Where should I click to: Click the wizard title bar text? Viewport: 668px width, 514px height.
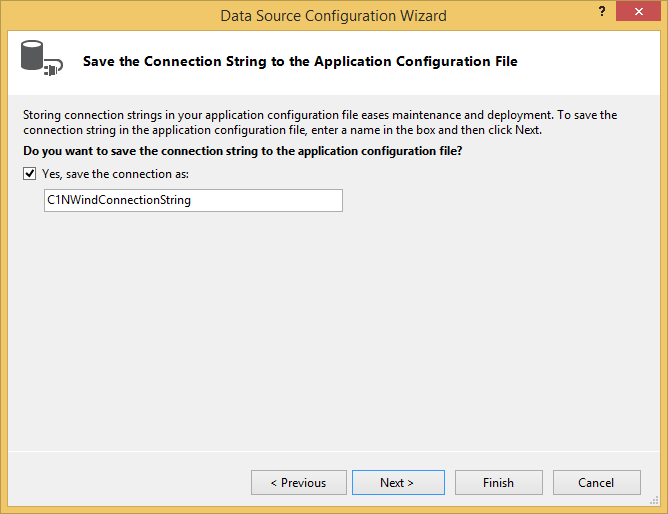tap(334, 16)
